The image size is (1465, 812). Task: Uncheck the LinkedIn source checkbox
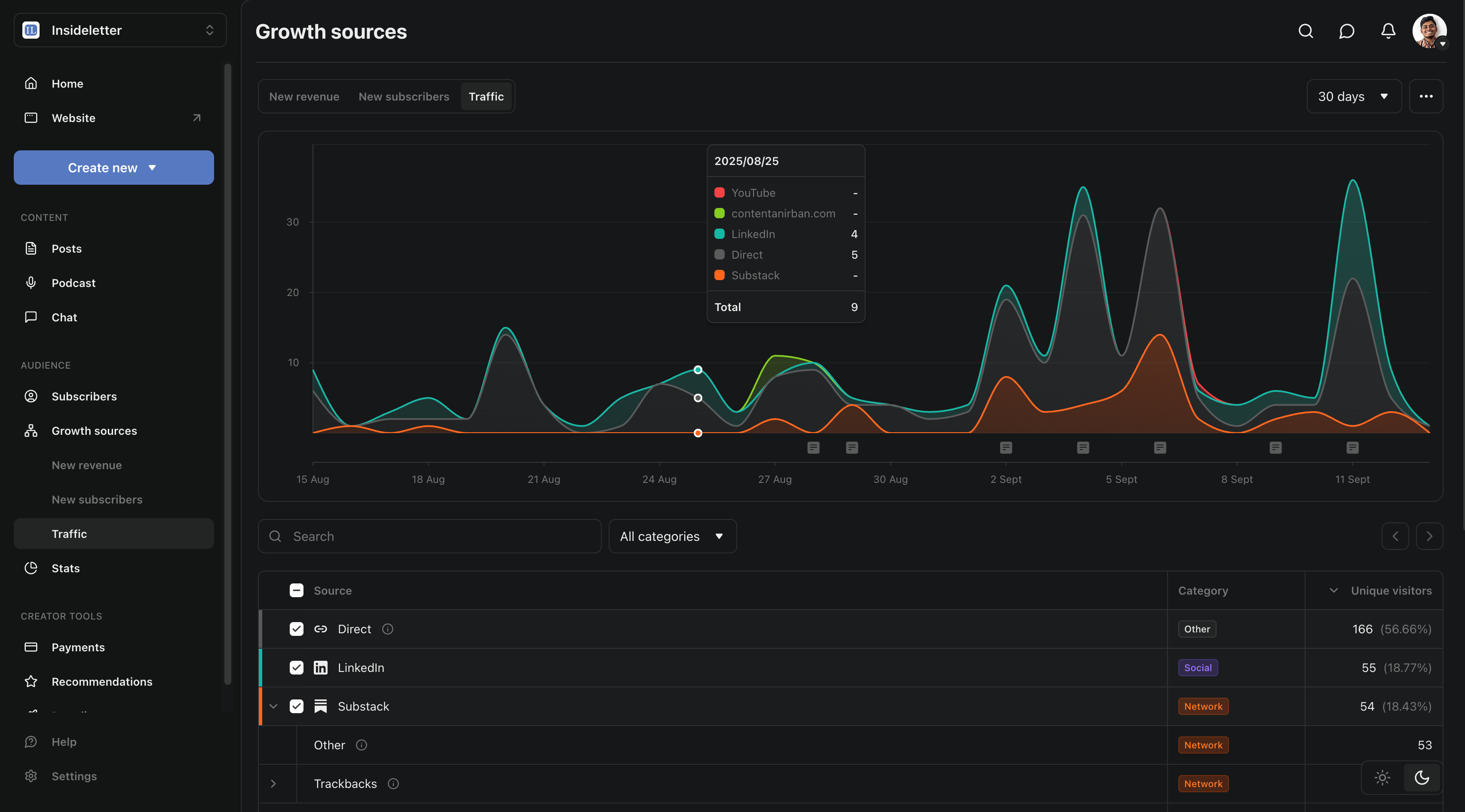pos(296,668)
